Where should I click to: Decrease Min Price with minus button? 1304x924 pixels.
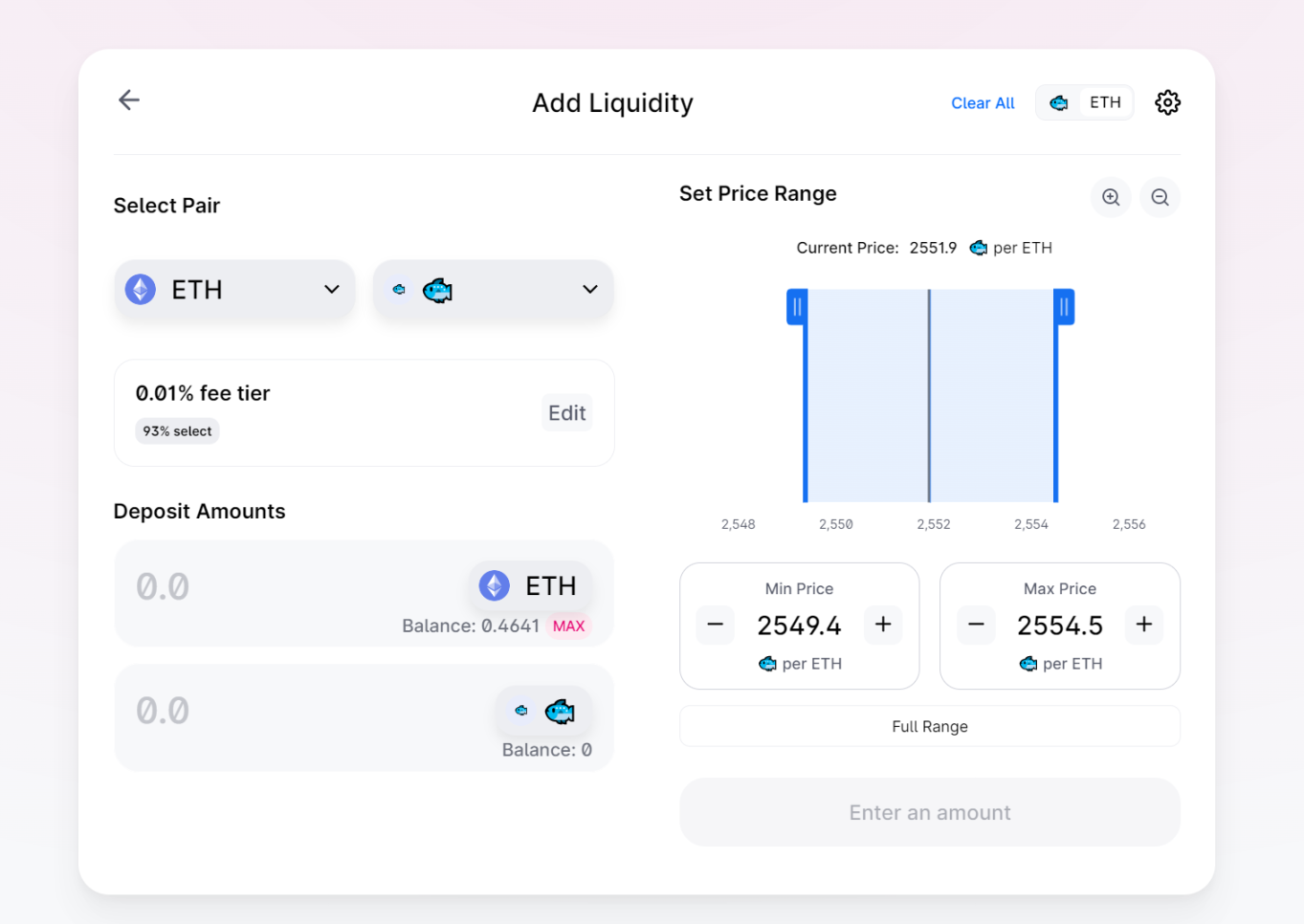pyautogui.click(x=716, y=625)
